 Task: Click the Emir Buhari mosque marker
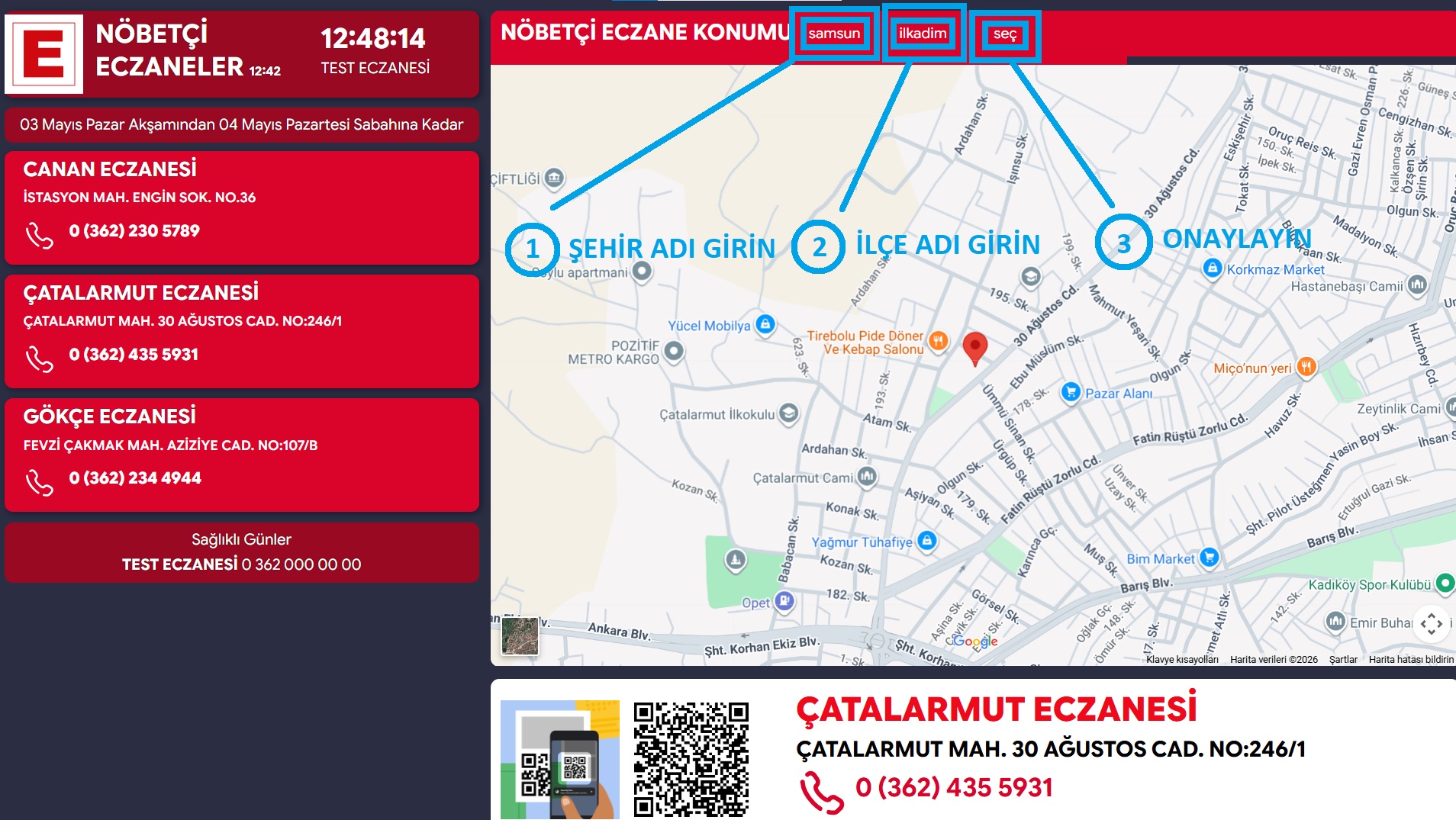pos(1335,622)
